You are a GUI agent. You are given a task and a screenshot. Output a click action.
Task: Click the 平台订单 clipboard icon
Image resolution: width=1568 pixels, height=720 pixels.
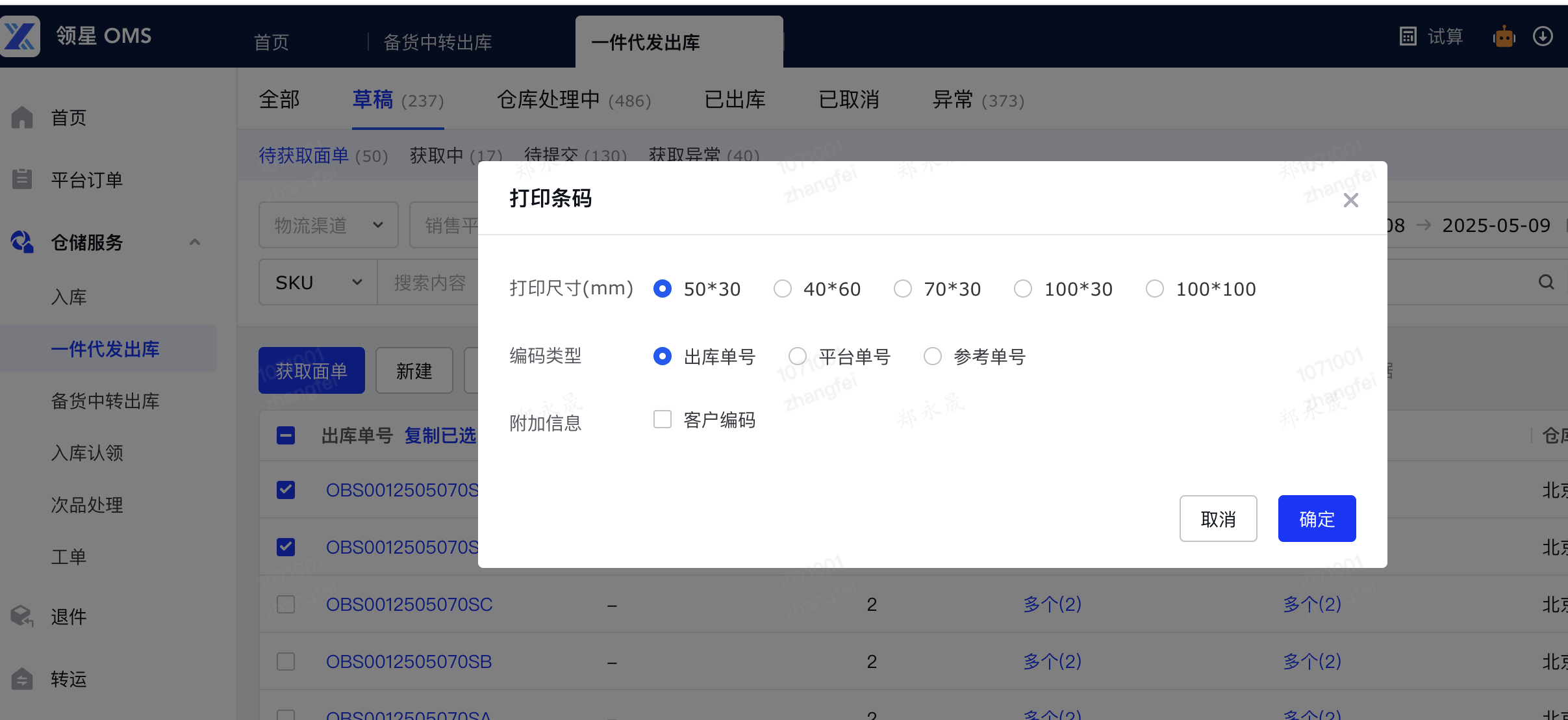coord(22,179)
